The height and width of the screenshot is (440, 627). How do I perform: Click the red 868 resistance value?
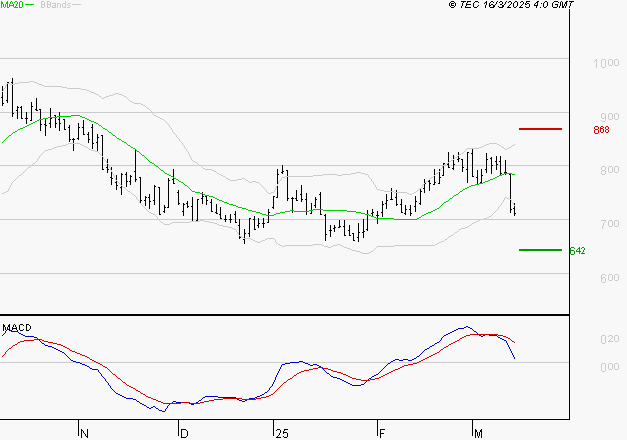pyautogui.click(x=601, y=130)
